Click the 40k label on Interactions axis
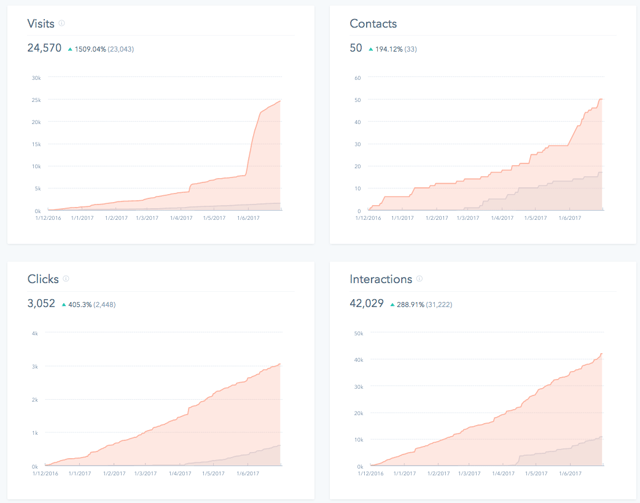The width and height of the screenshot is (640, 503). (x=358, y=360)
